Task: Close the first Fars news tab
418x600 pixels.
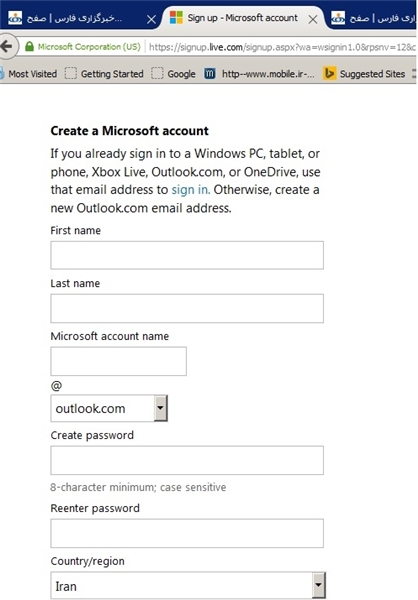Action: tap(152, 19)
